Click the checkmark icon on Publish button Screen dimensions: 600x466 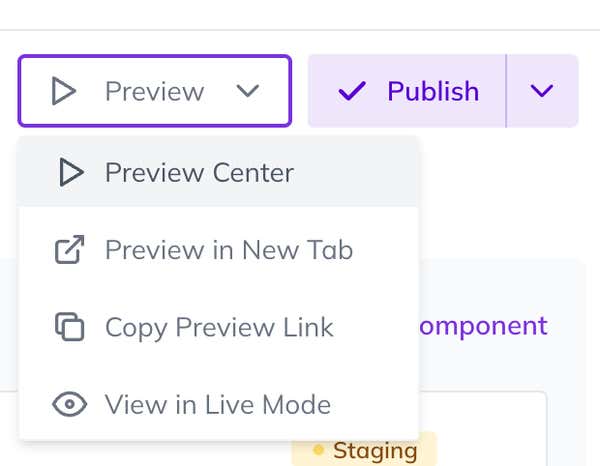(351, 92)
